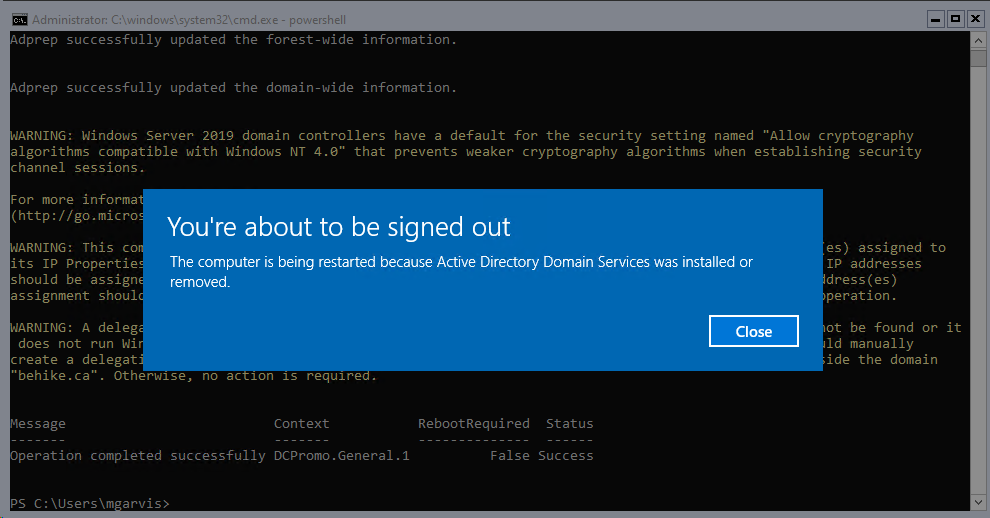990x518 pixels.
Task: Click the restart reason message in dialog
Action: coord(460,271)
